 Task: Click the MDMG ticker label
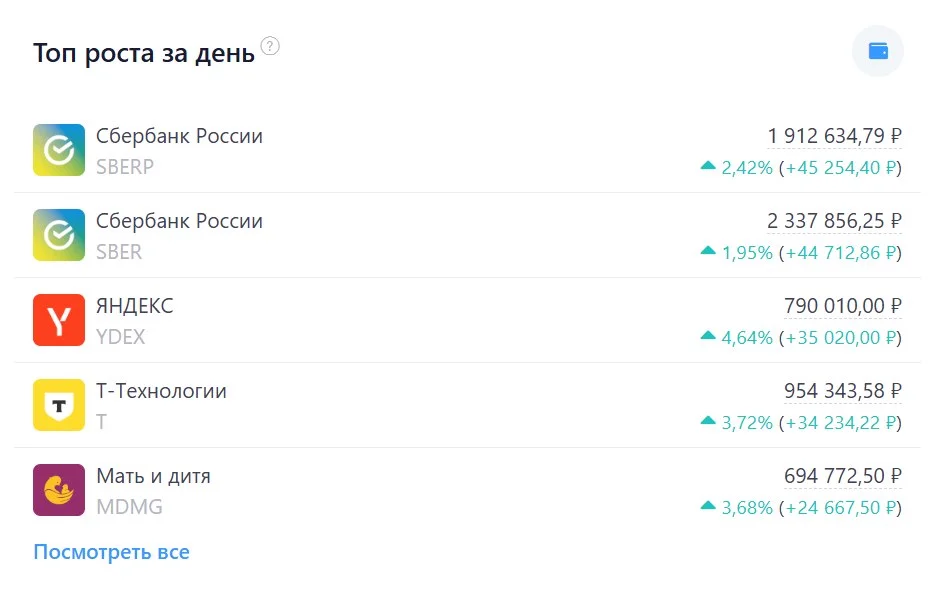[x=130, y=507]
